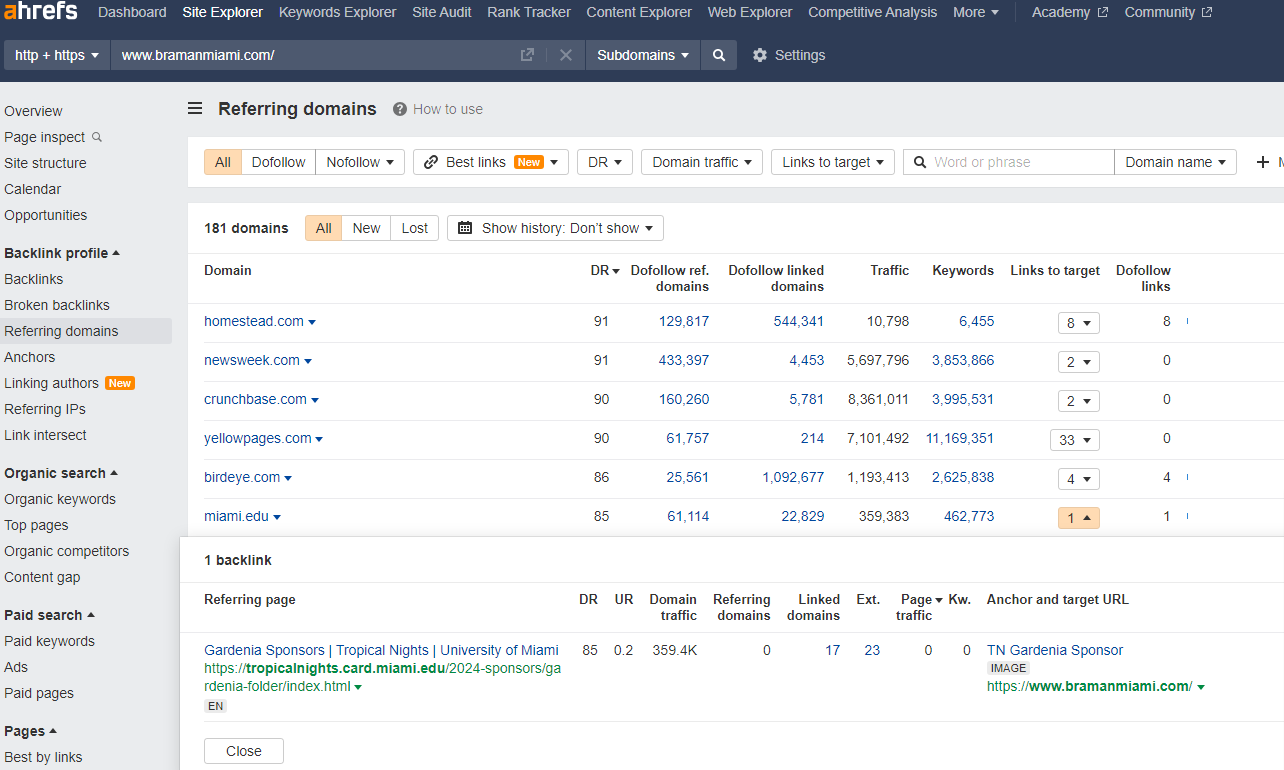The width and height of the screenshot is (1284, 770).
Task: Open Broken backlinks in the sidebar
Action: pos(57,305)
